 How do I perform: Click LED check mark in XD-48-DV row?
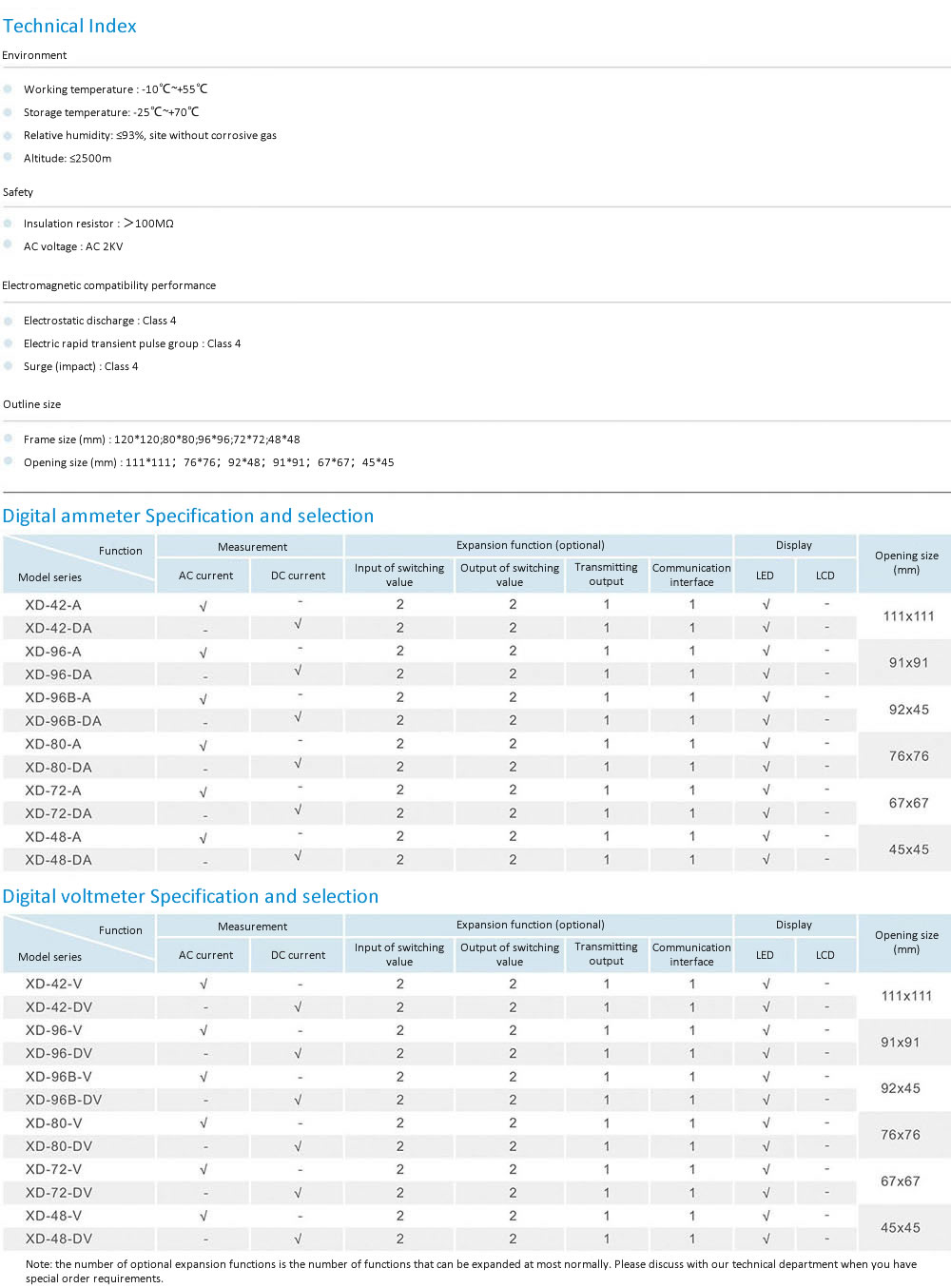click(x=766, y=1239)
